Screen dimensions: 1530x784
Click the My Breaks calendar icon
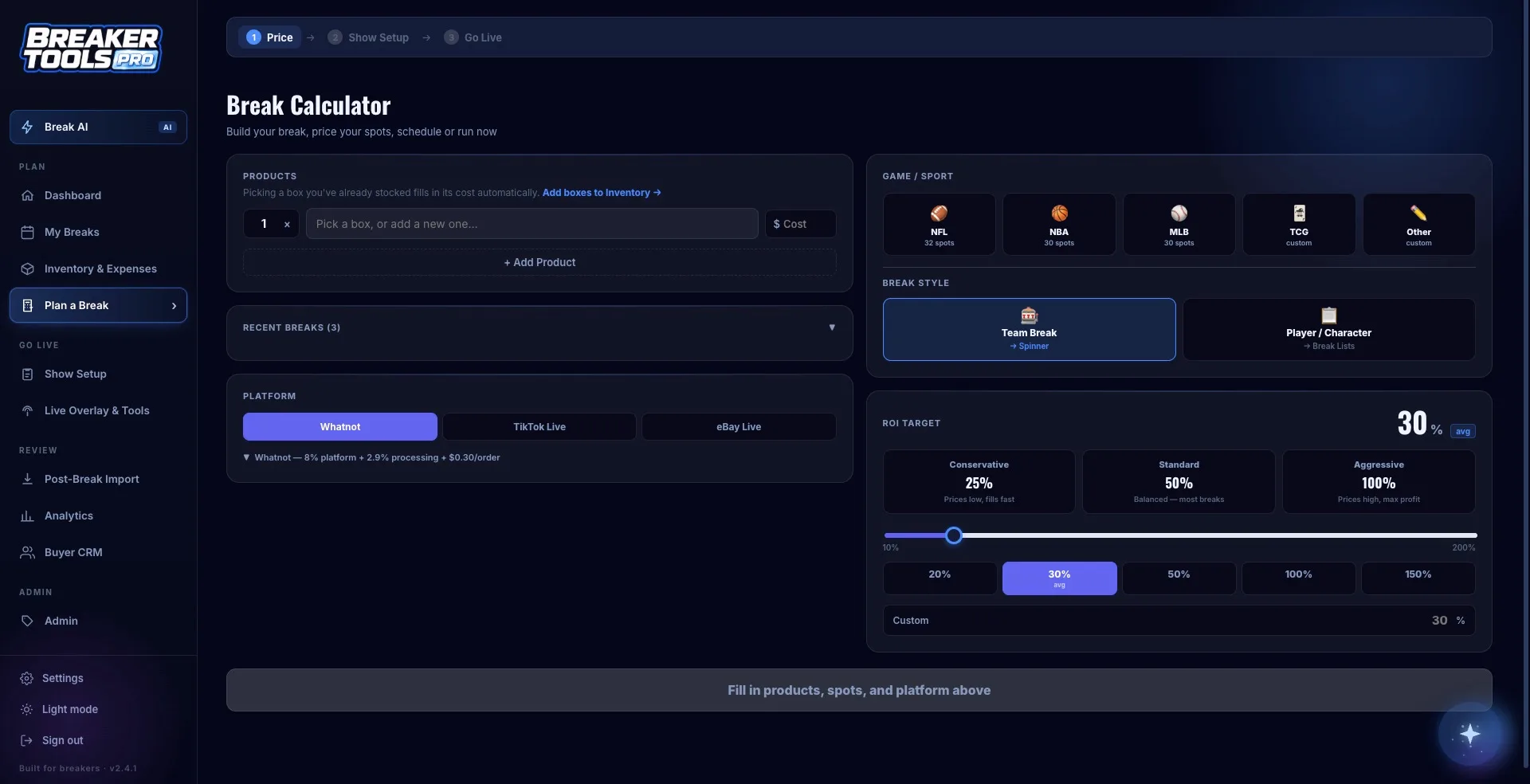tap(27, 232)
